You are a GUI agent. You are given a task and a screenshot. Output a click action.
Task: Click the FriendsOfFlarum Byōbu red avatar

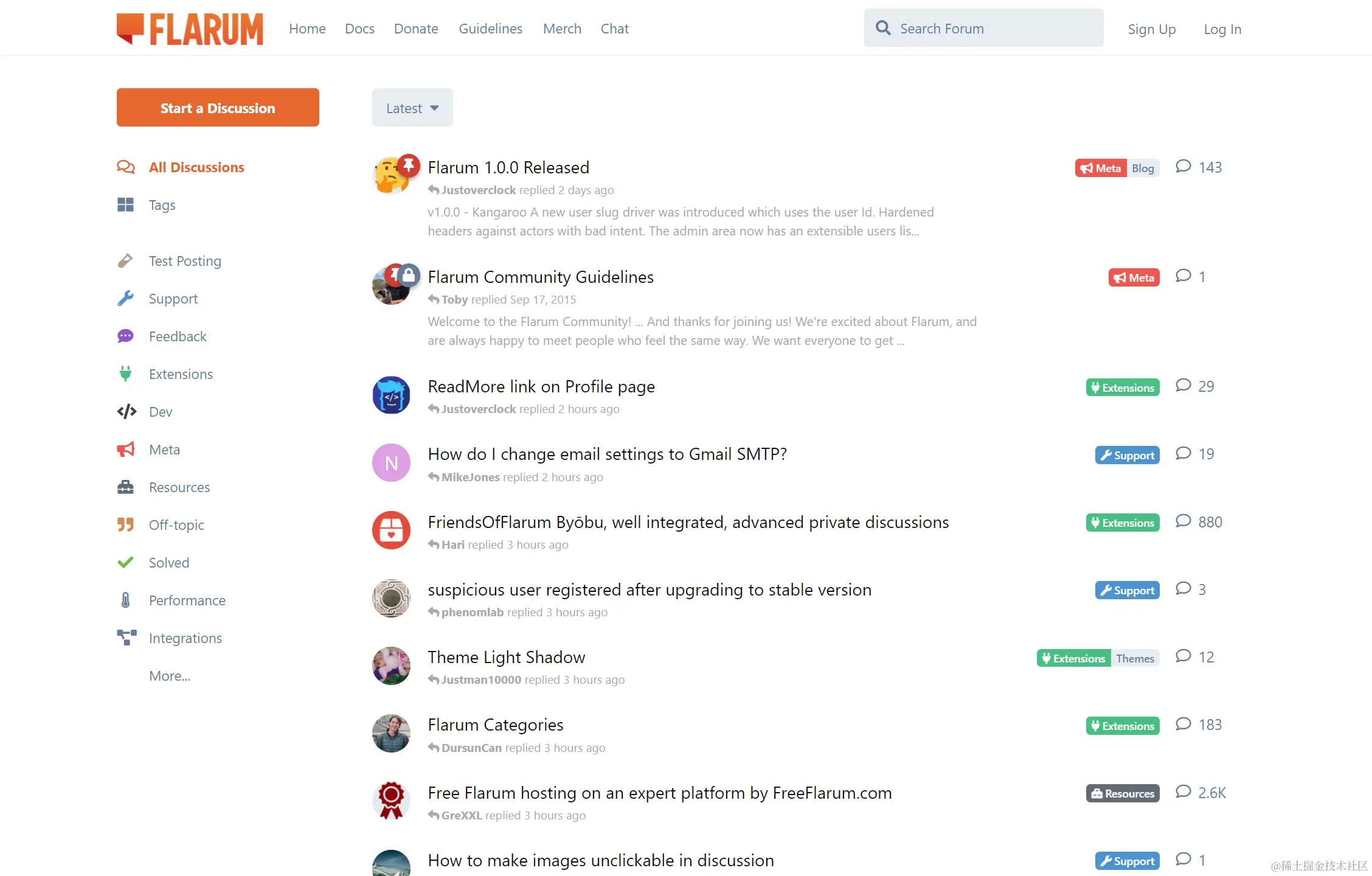pos(391,530)
